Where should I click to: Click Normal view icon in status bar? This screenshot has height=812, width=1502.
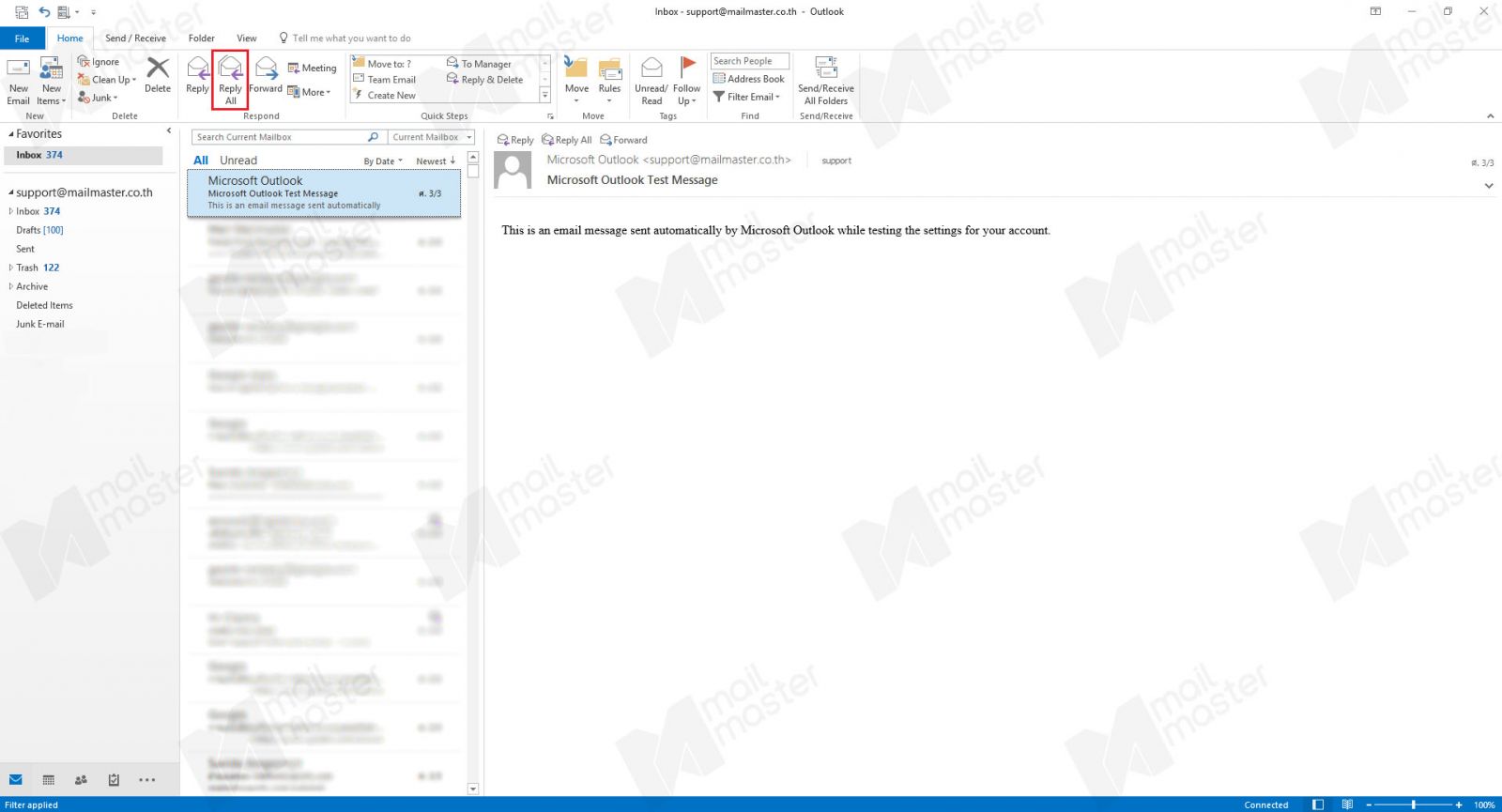(x=1318, y=804)
